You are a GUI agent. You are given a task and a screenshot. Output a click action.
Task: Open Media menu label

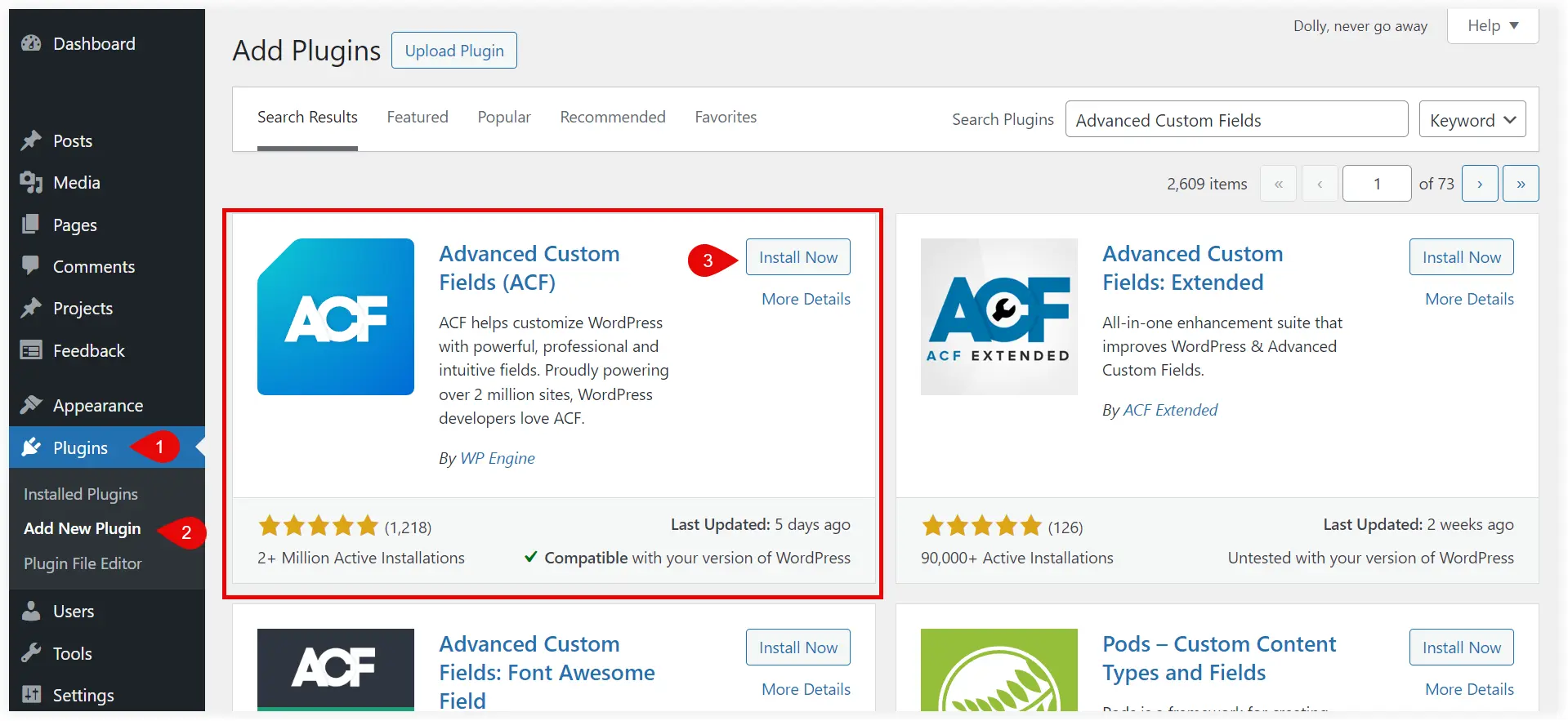[77, 182]
